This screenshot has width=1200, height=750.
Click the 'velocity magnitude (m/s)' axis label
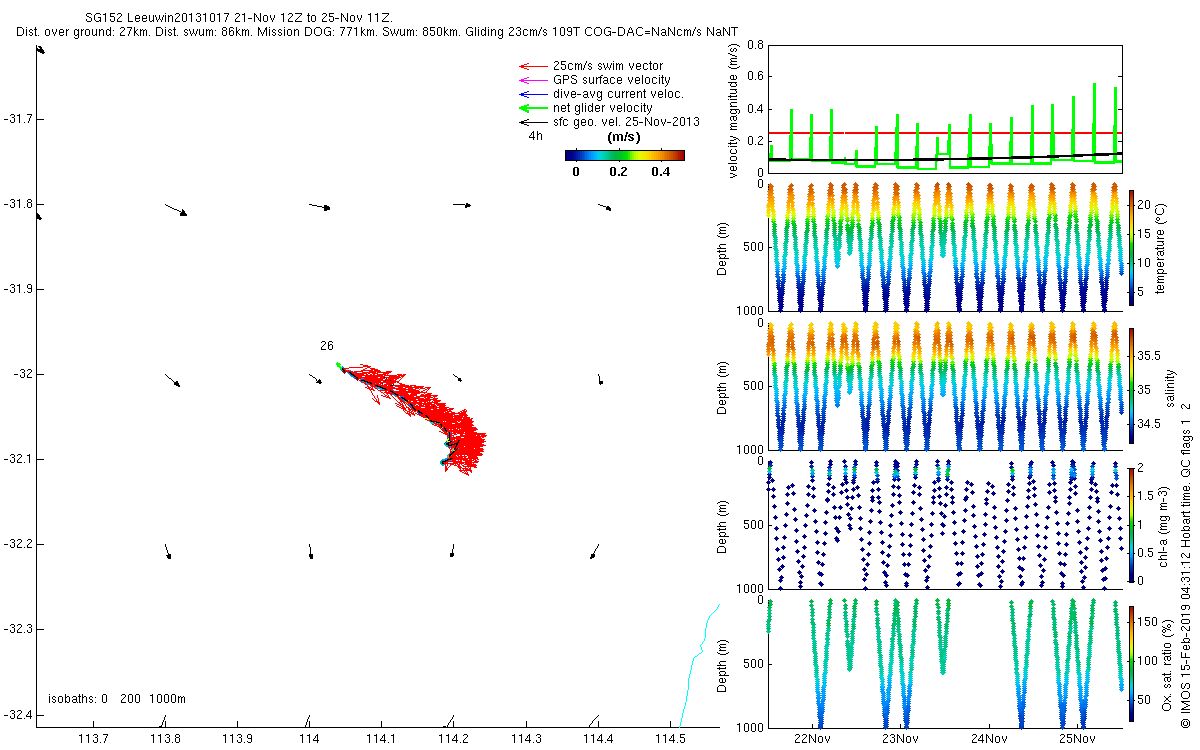tap(735, 110)
